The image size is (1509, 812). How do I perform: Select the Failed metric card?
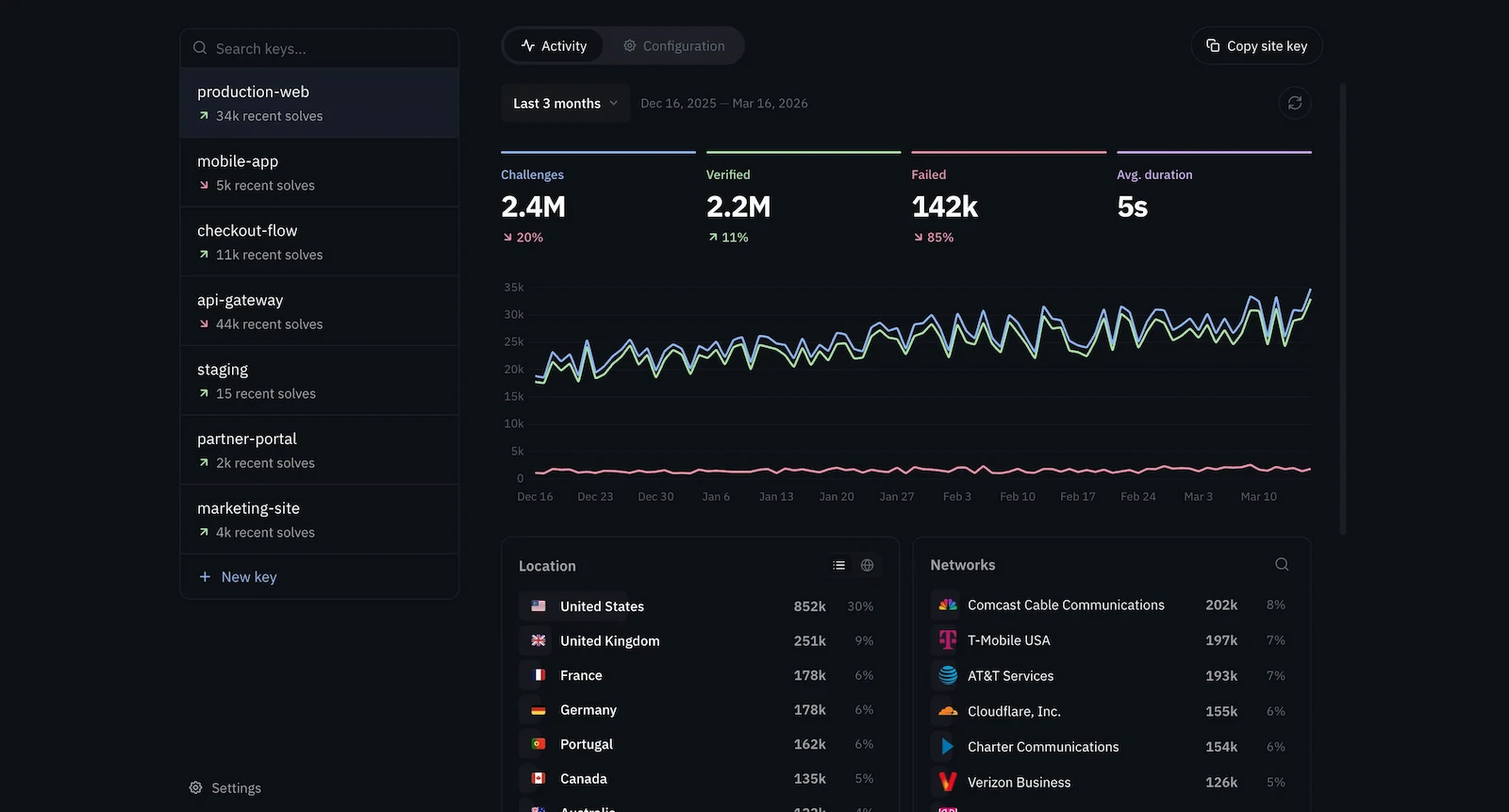[x=1009, y=198]
